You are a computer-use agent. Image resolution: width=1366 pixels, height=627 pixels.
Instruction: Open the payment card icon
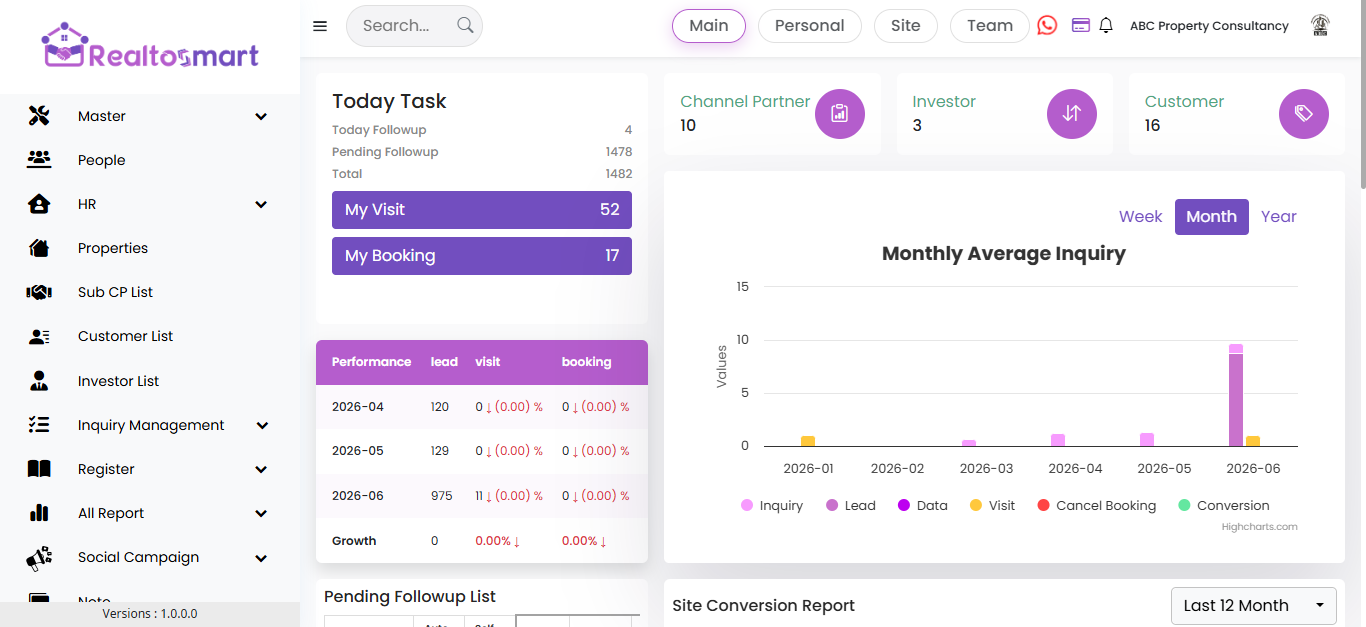click(x=1080, y=25)
